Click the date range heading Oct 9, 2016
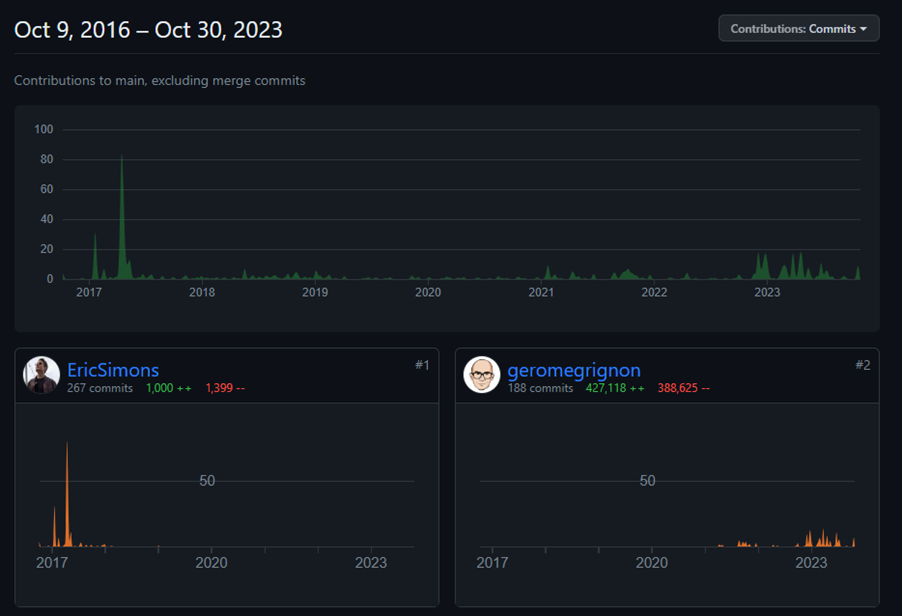The width and height of the screenshot is (902, 616). (148, 30)
